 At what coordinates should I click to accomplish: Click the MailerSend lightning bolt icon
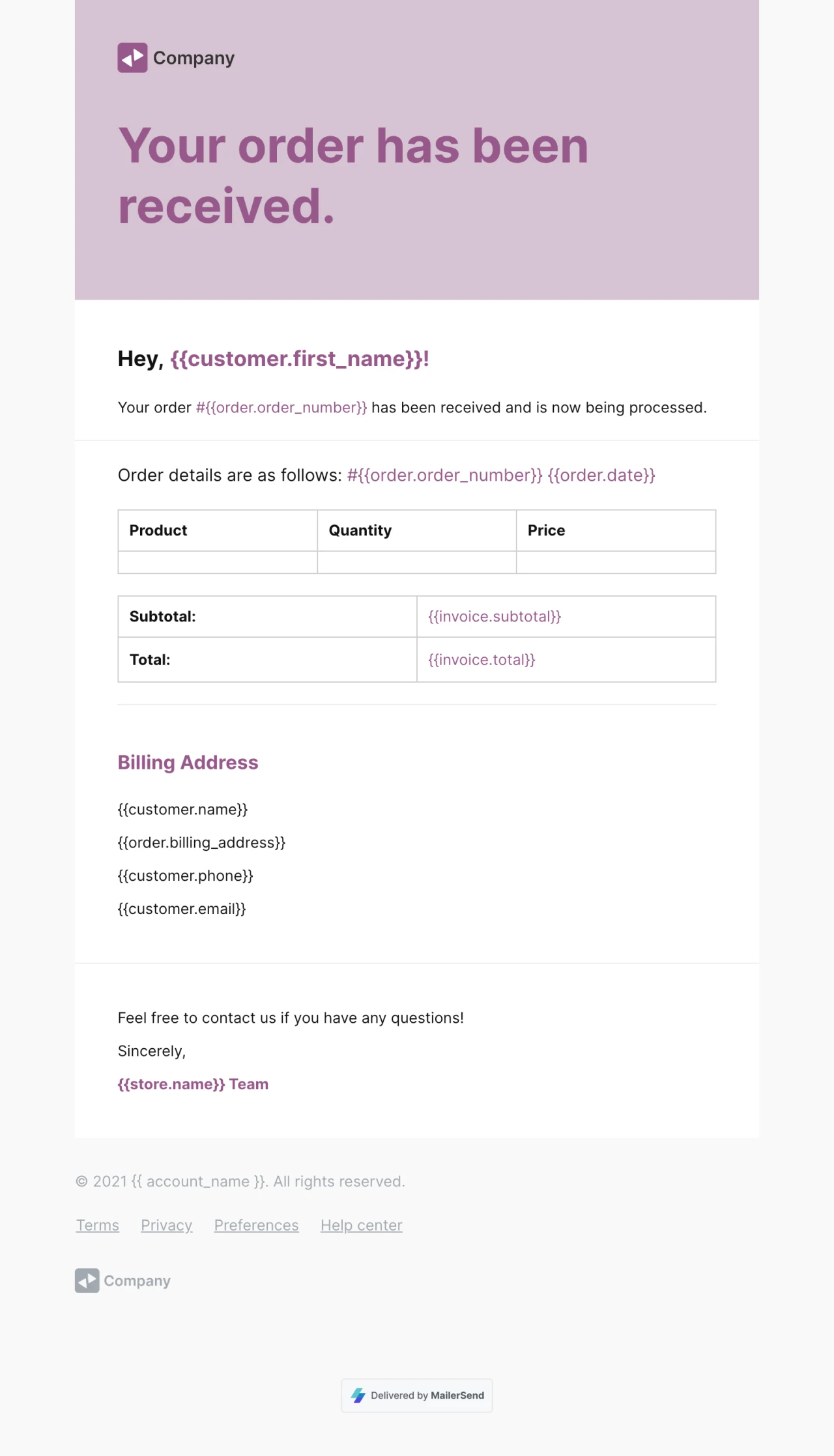tap(358, 1395)
